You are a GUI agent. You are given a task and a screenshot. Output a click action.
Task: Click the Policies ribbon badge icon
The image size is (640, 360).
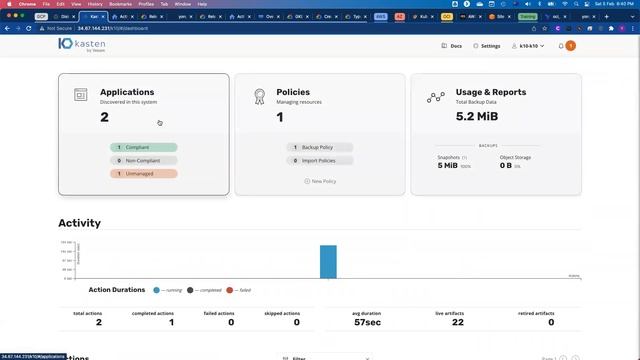point(259,97)
